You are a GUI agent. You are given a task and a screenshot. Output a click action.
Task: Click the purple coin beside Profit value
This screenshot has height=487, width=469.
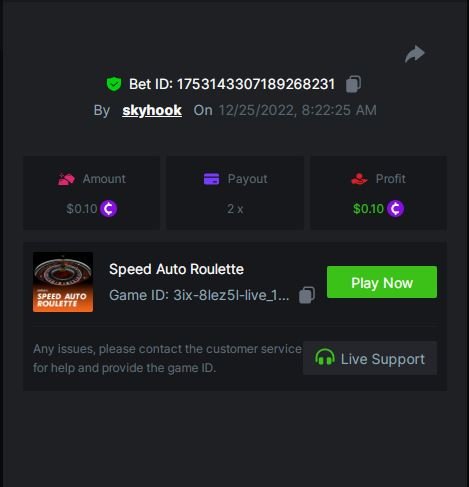[x=396, y=209]
